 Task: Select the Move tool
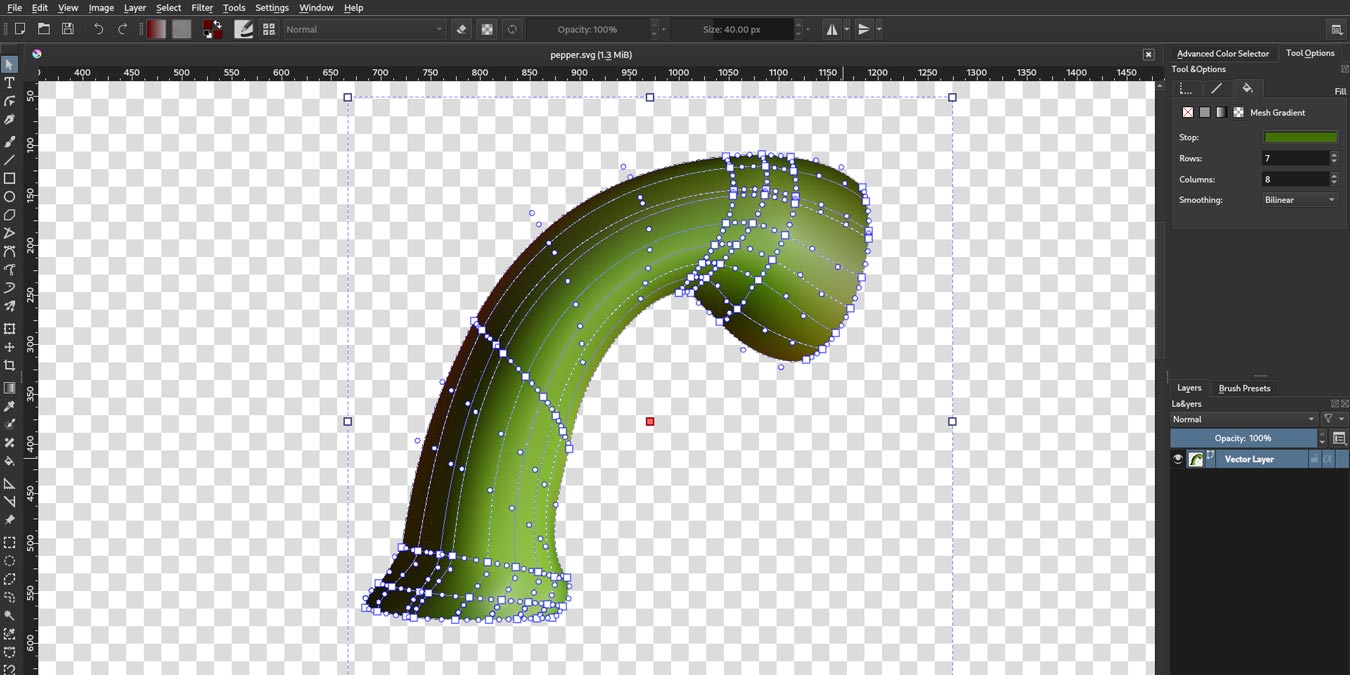[x=9, y=347]
